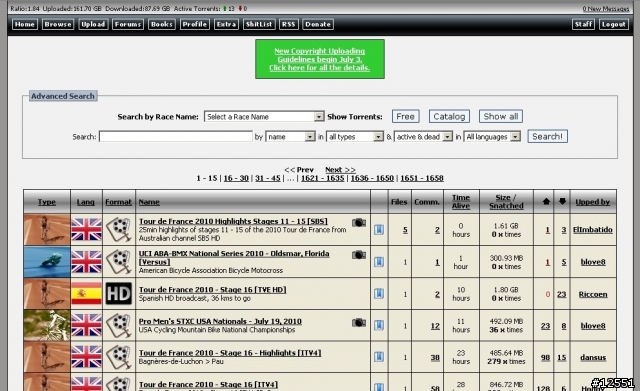
Task: Open camera screenshot icon for Pro Men's STXC torrent
Action: click(x=359, y=323)
